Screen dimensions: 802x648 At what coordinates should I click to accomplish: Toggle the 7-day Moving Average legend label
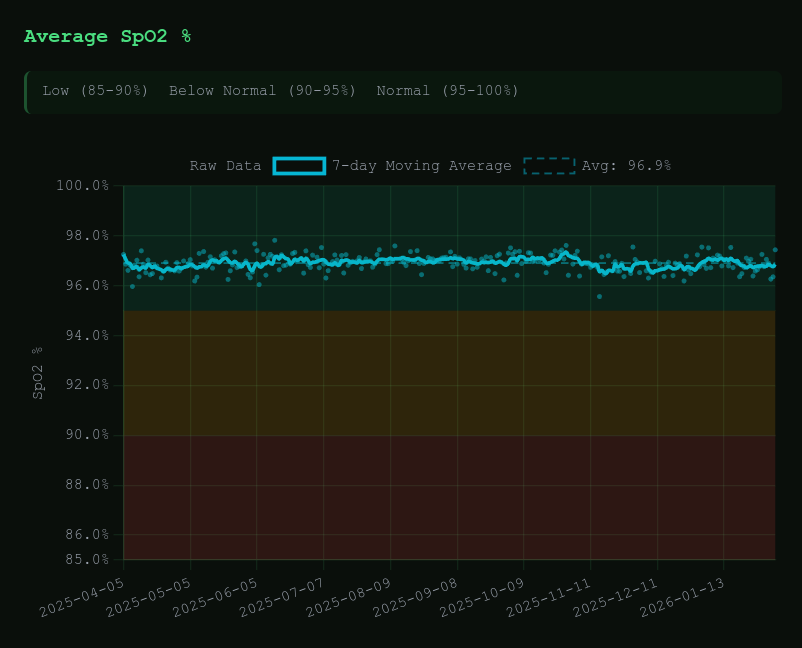point(421,166)
